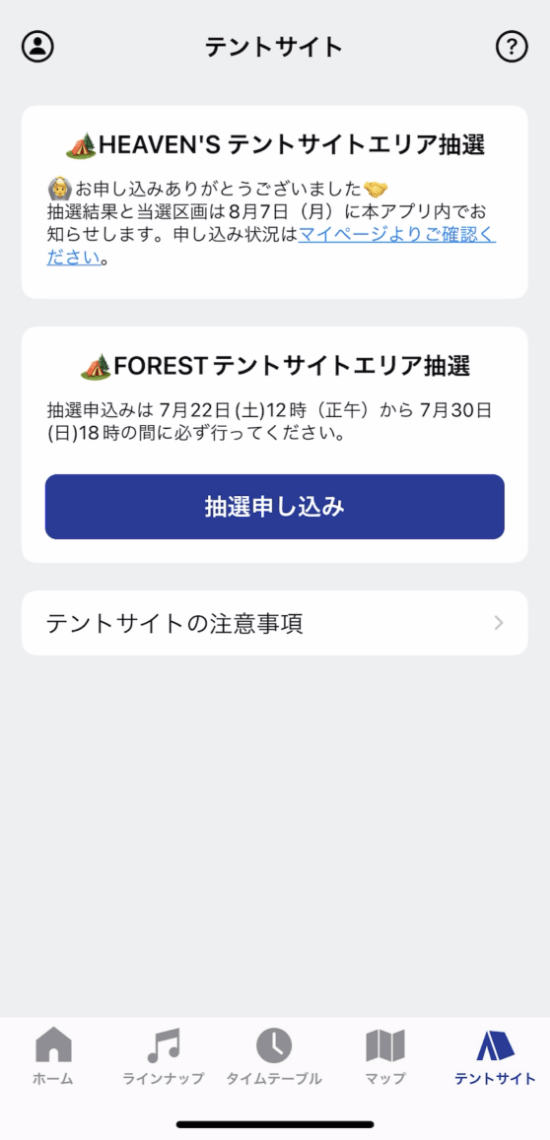Go to the マップ tab label

coord(385,1078)
